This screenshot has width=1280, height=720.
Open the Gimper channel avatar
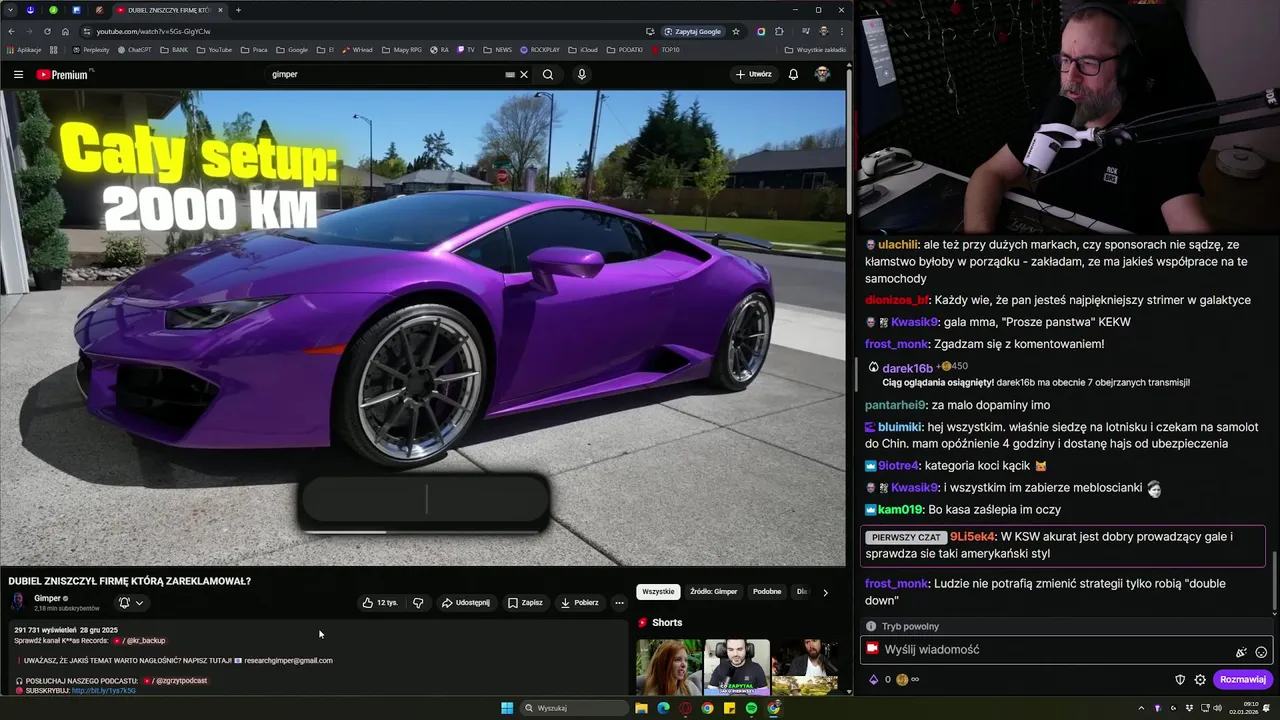[x=18, y=601]
